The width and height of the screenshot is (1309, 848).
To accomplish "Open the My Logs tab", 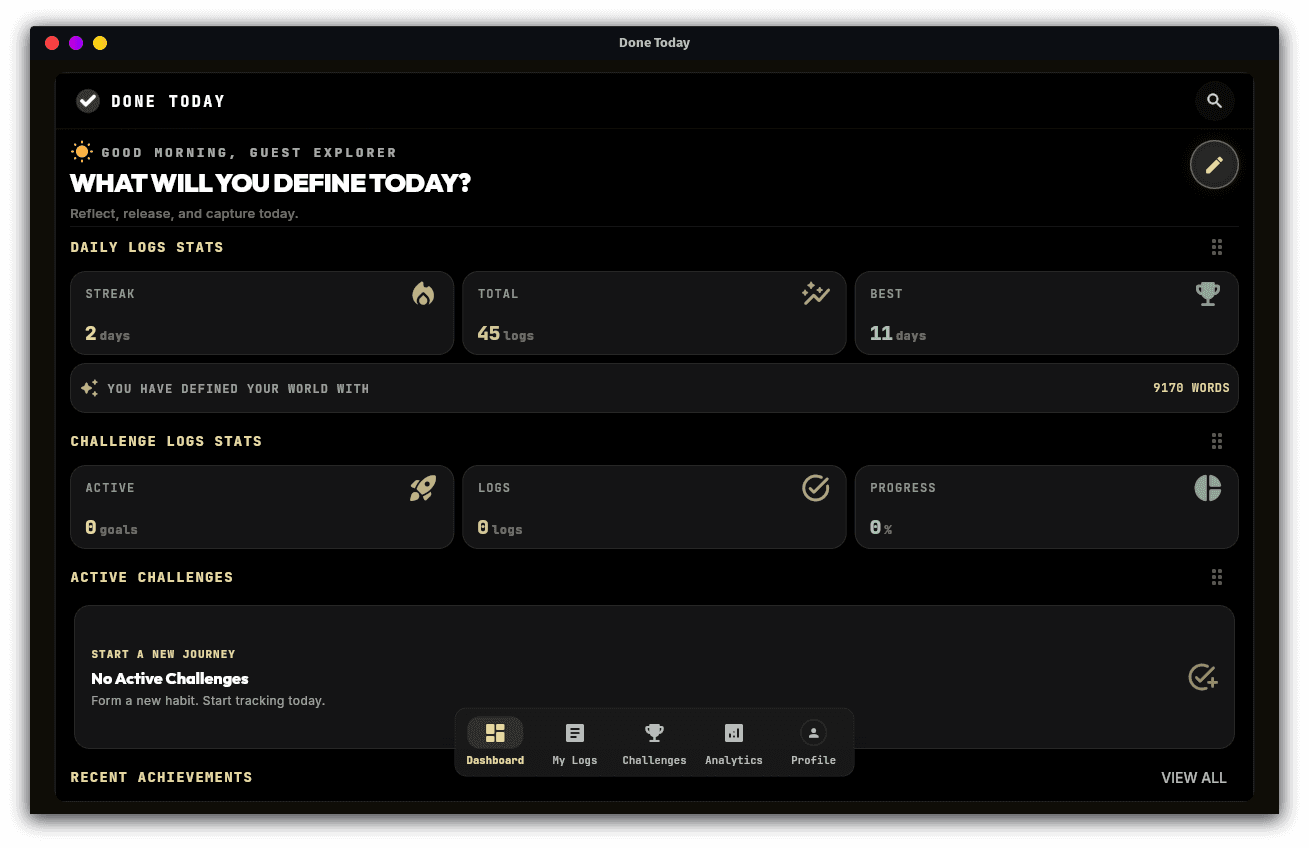I will tap(575, 743).
